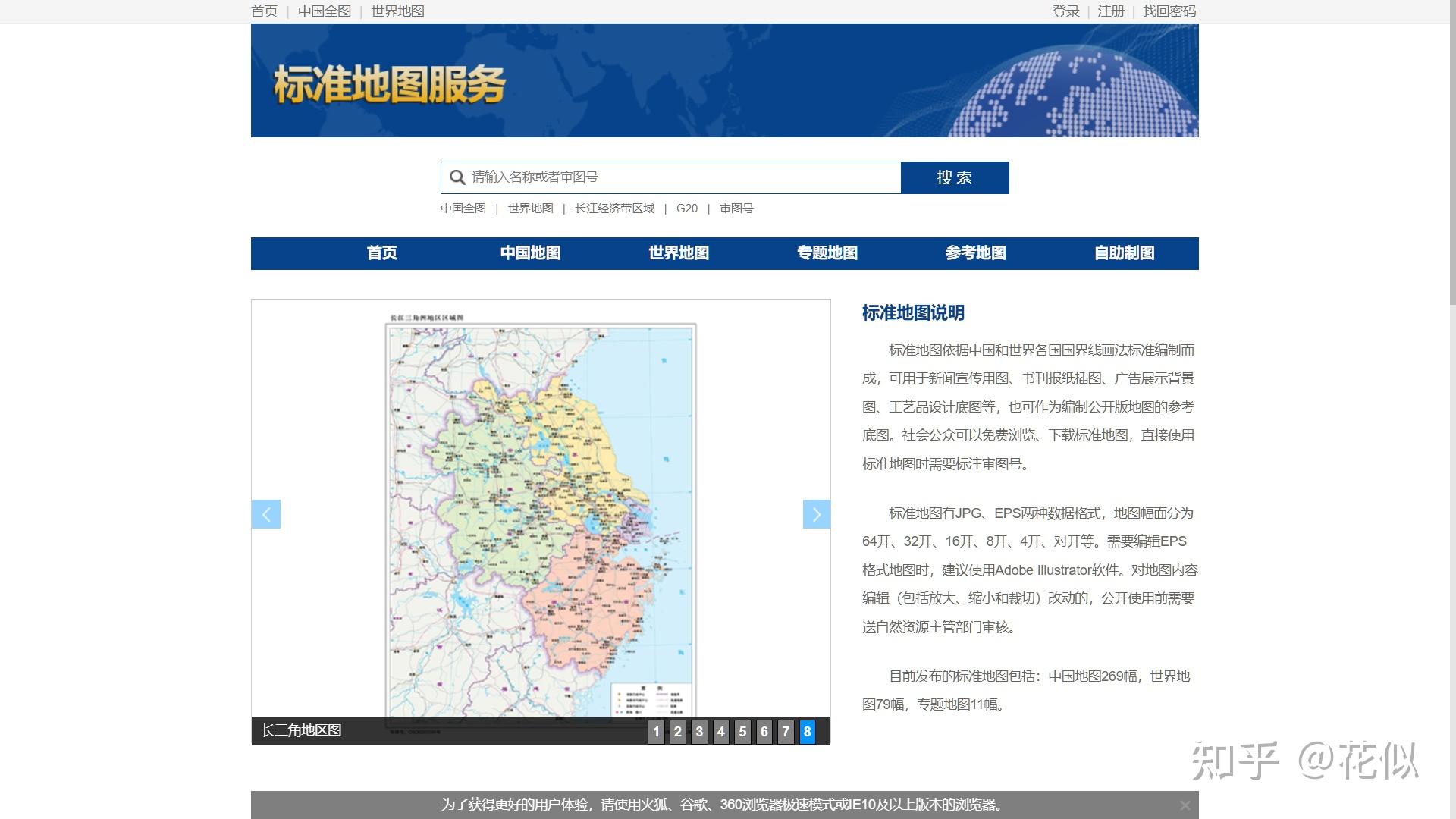Click the 长江经济带区域 quick search link
1456x819 pixels.
(x=614, y=209)
